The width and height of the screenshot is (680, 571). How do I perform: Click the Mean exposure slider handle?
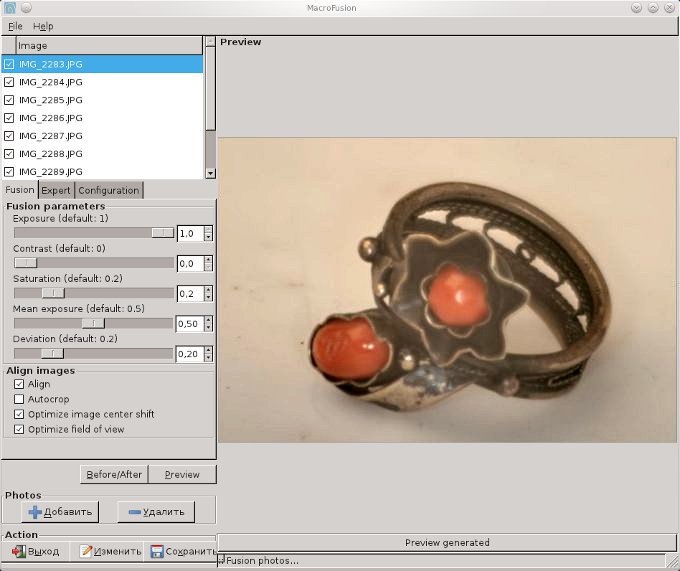coord(93,324)
